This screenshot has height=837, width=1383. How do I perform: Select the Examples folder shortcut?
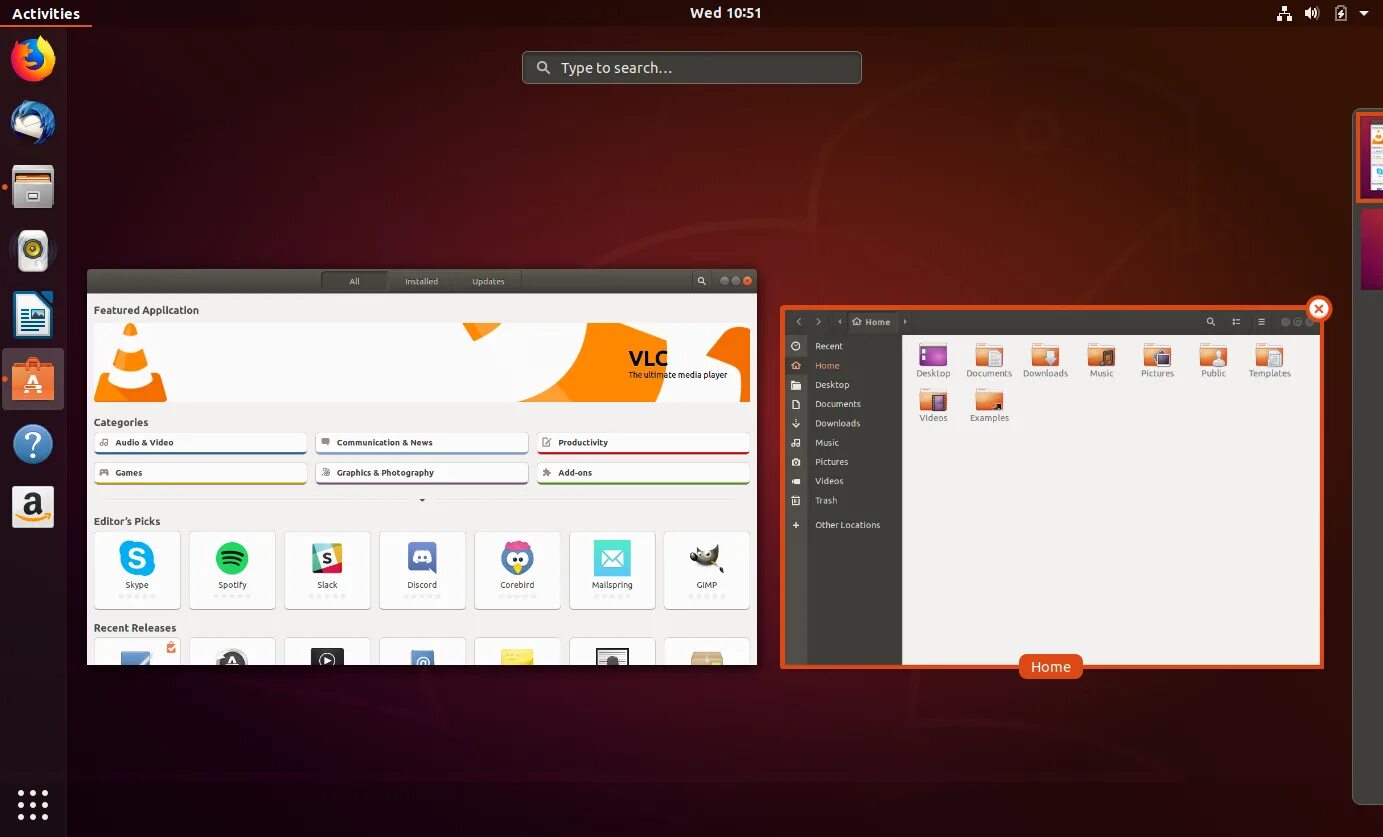click(989, 405)
